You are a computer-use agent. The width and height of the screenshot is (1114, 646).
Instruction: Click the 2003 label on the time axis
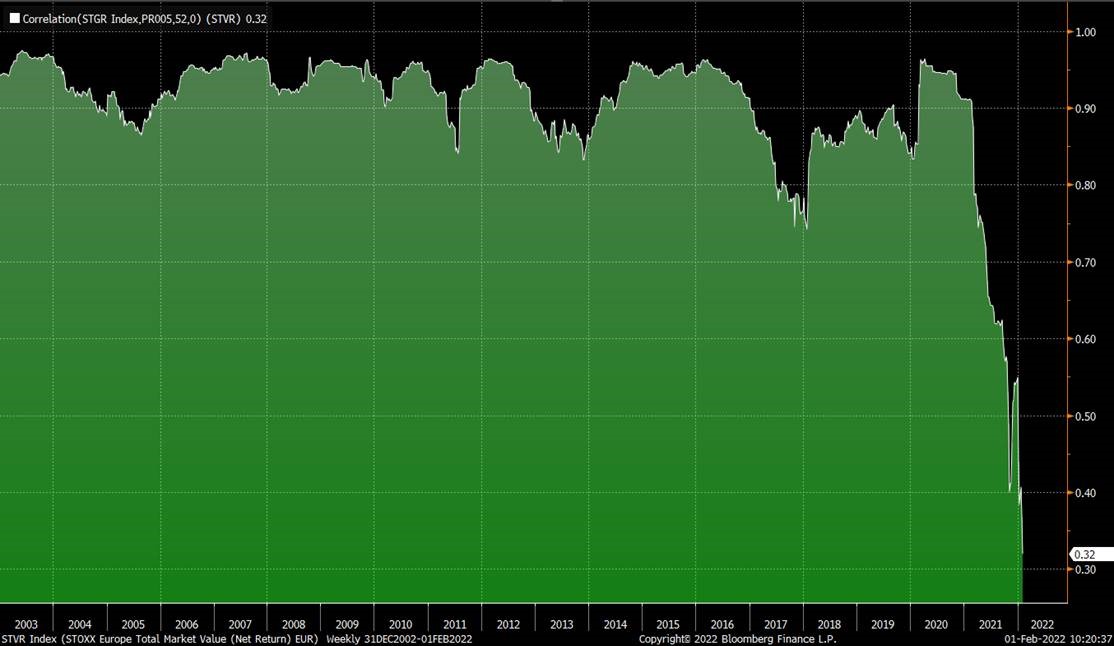(x=26, y=623)
